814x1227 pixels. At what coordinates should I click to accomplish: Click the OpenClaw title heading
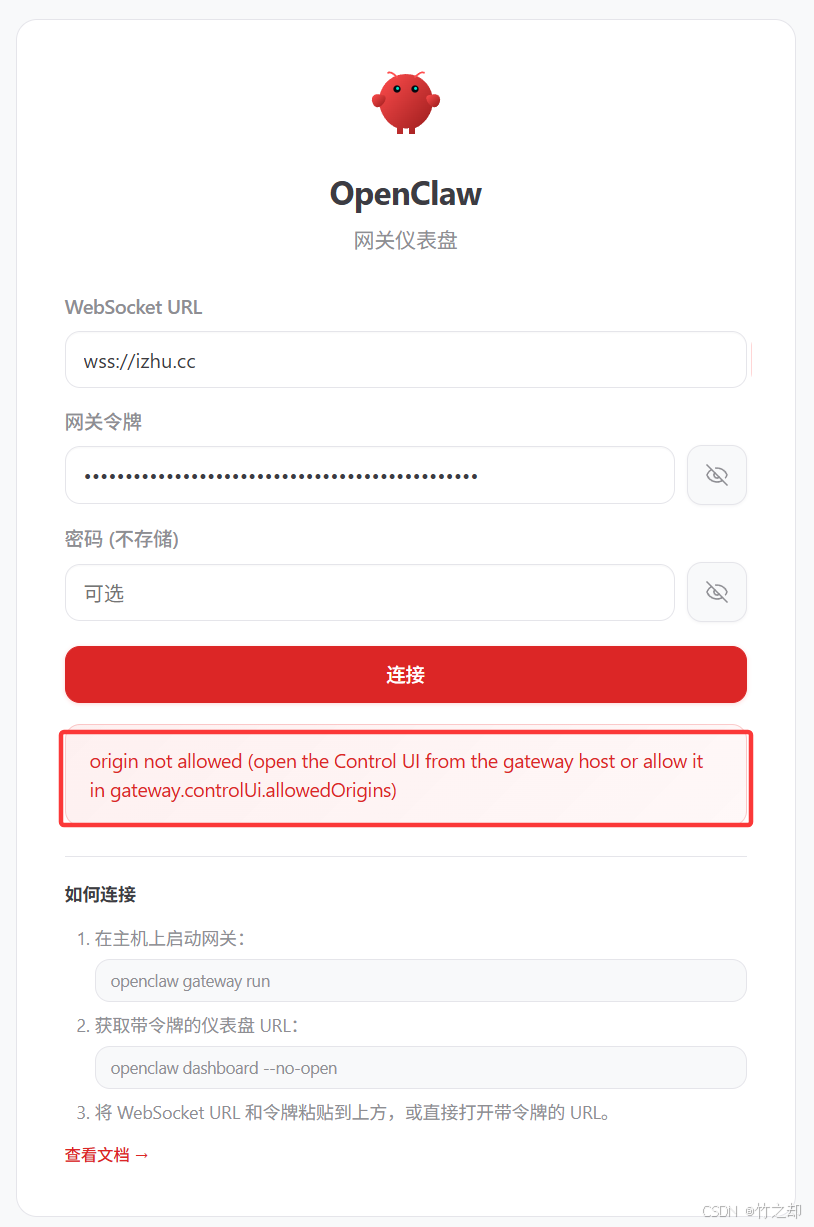pyautogui.click(x=406, y=194)
